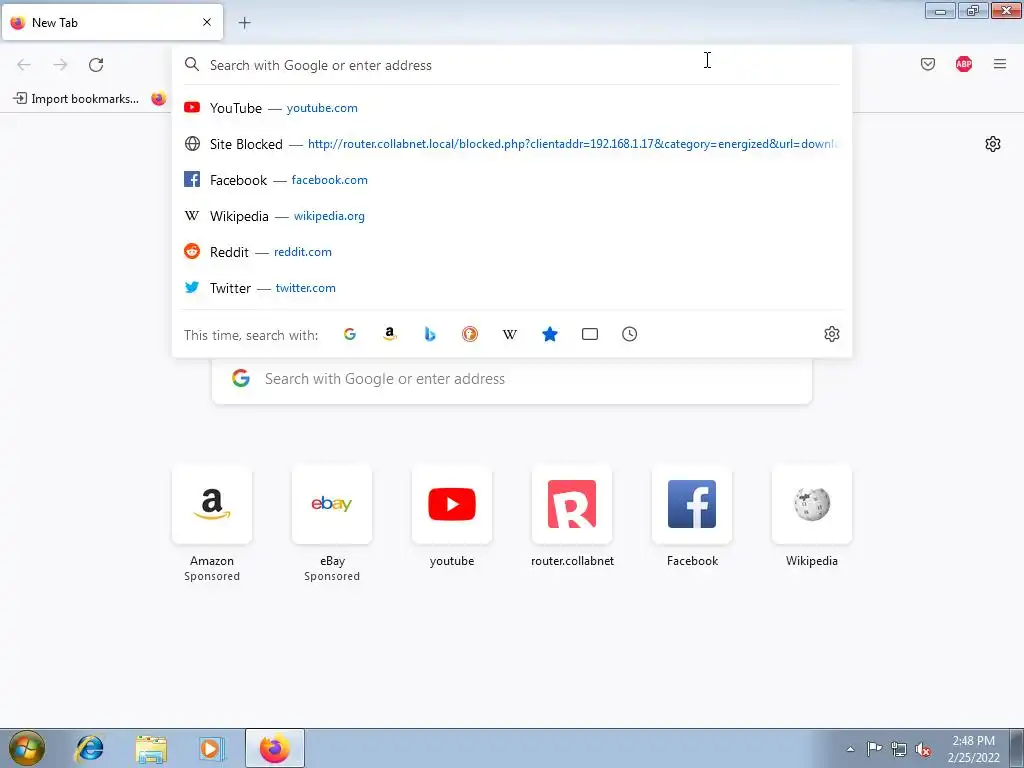Search in Bookmarks with star icon
The width and height of the screenshot is (1024, 768).
click(x=550, y=334)
